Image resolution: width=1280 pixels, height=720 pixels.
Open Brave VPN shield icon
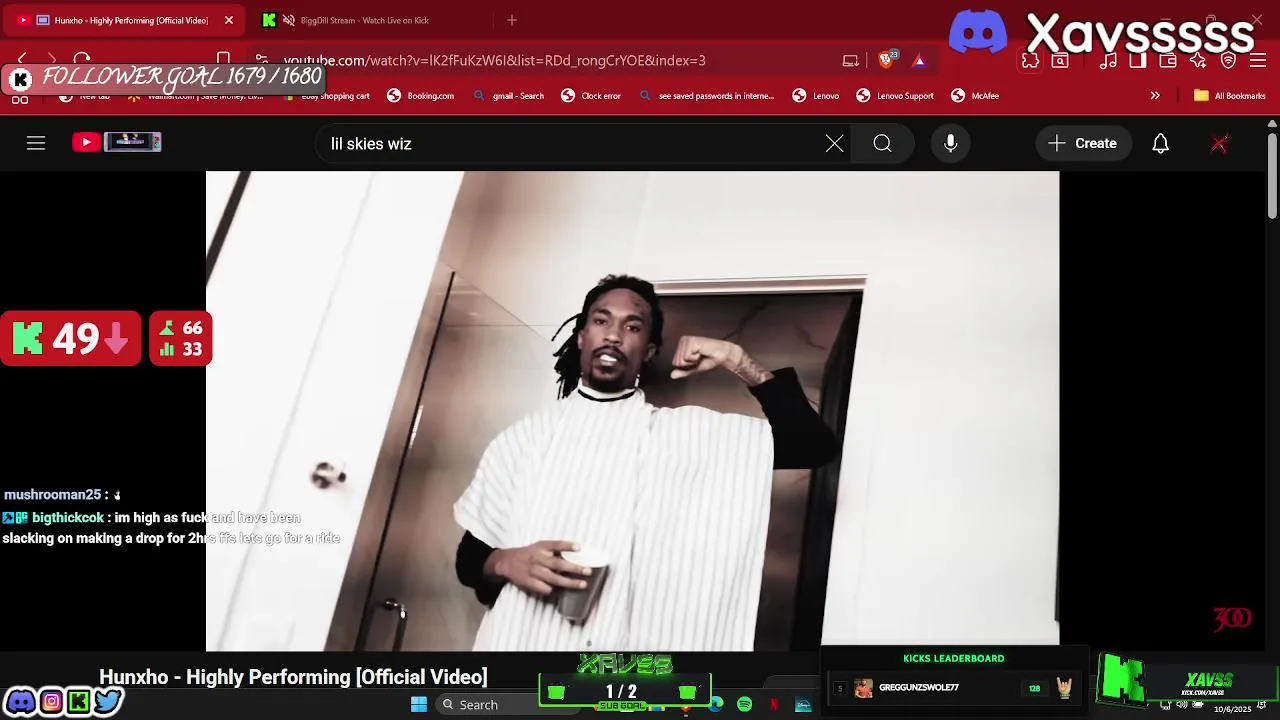coord(1228,61)
